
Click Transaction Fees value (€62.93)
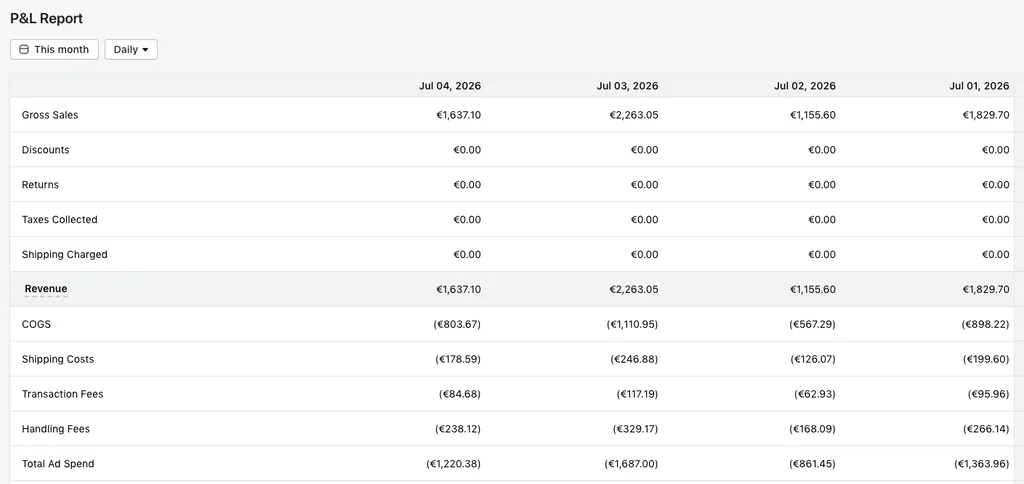pyautogui.click(x=815, y=394)
